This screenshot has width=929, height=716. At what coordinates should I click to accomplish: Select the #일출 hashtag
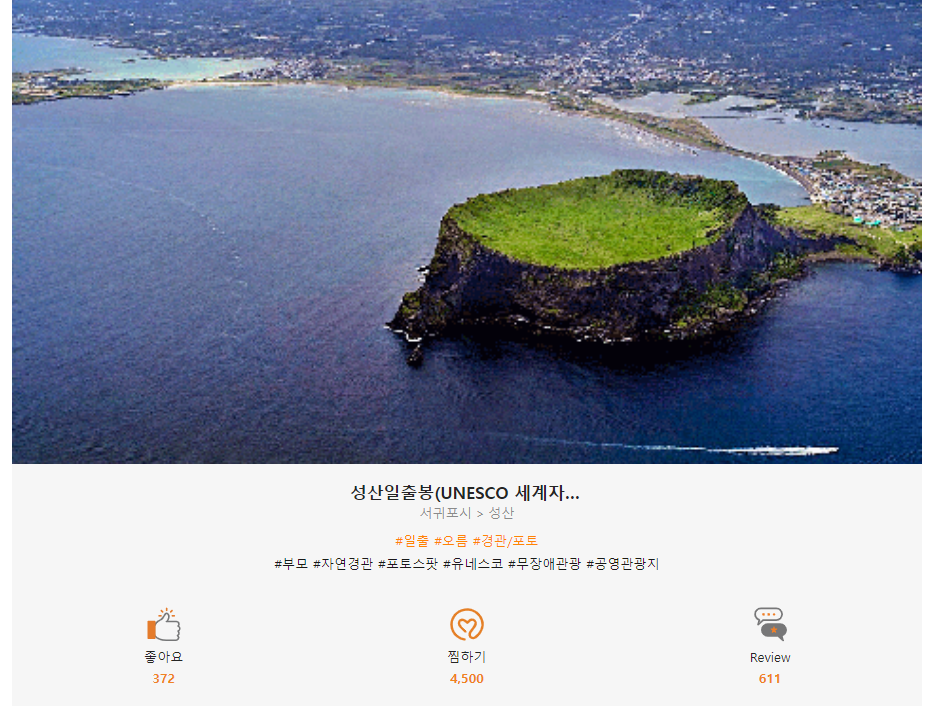[x=412, y=541]
